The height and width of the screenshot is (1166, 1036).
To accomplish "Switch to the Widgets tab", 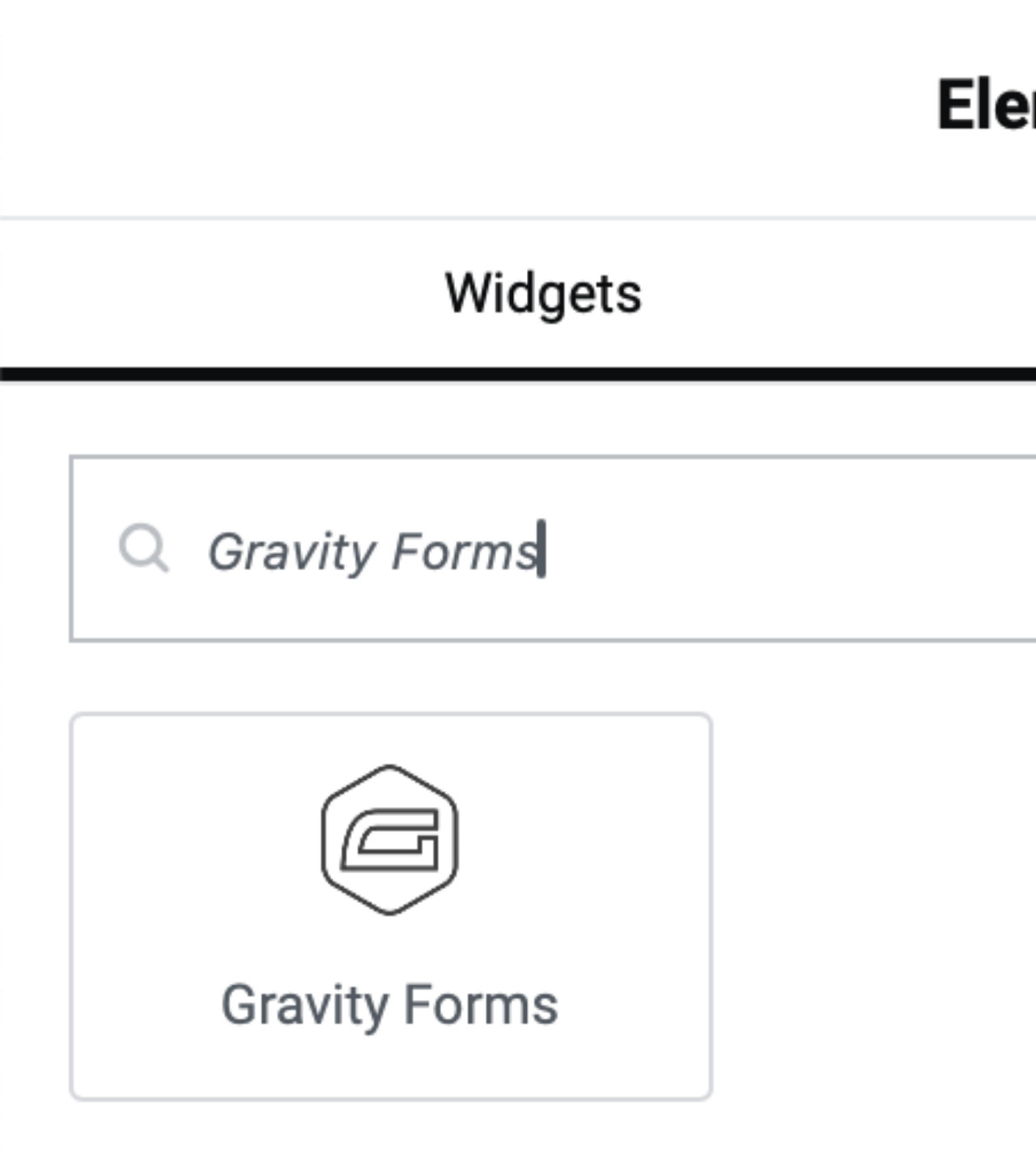I will pyautogui.click(x=542, y=293).
